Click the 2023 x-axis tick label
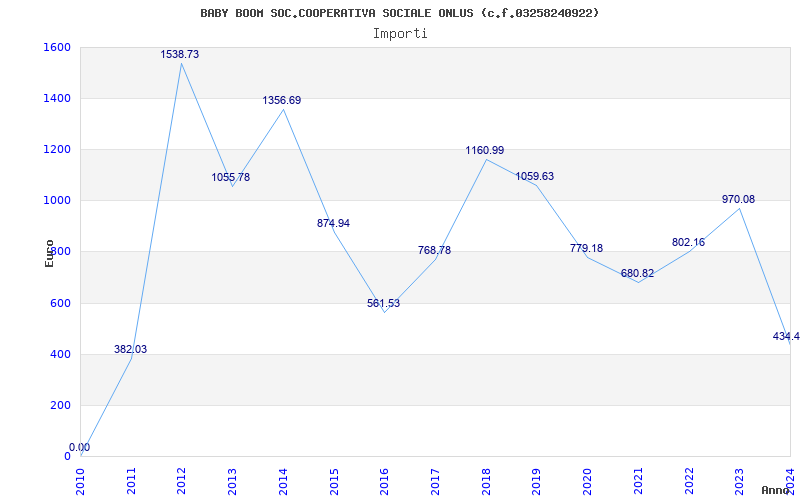Viewport: 800px width, 500px height. [x=739, y=481]
